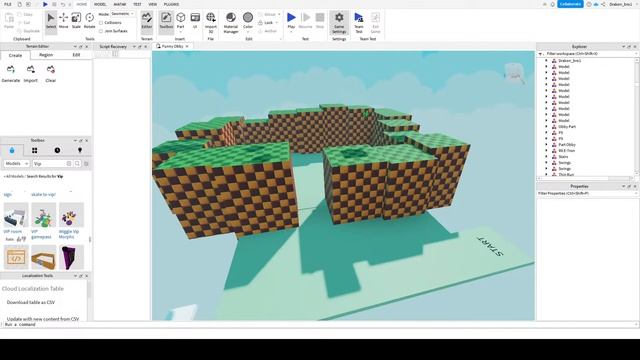The height and width of the screenshot is (360, 640).
Task: Click the All Models breadcrumb link
Action: tap(14, 176)
